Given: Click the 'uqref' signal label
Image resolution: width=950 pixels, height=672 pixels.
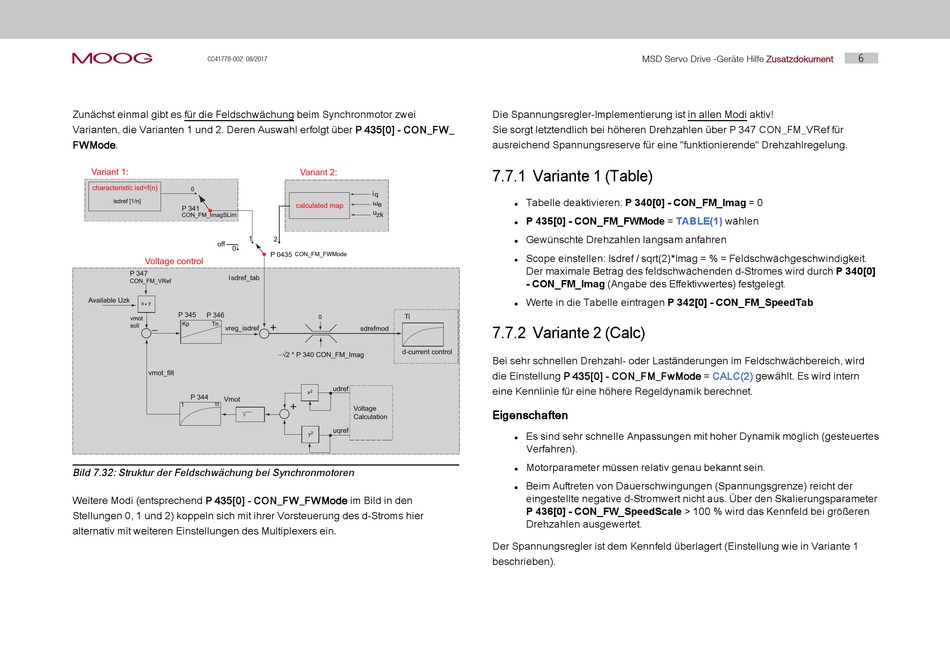Looking at the screenshot, I should 340,431.
